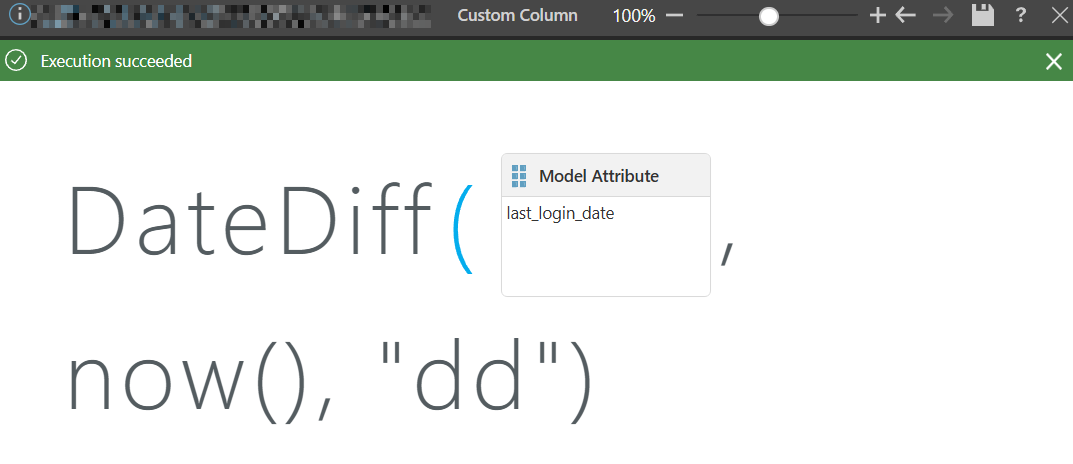Click the DateDiff function name
The width and height of the screenshot is (1073, 464).
pos(248,223)
